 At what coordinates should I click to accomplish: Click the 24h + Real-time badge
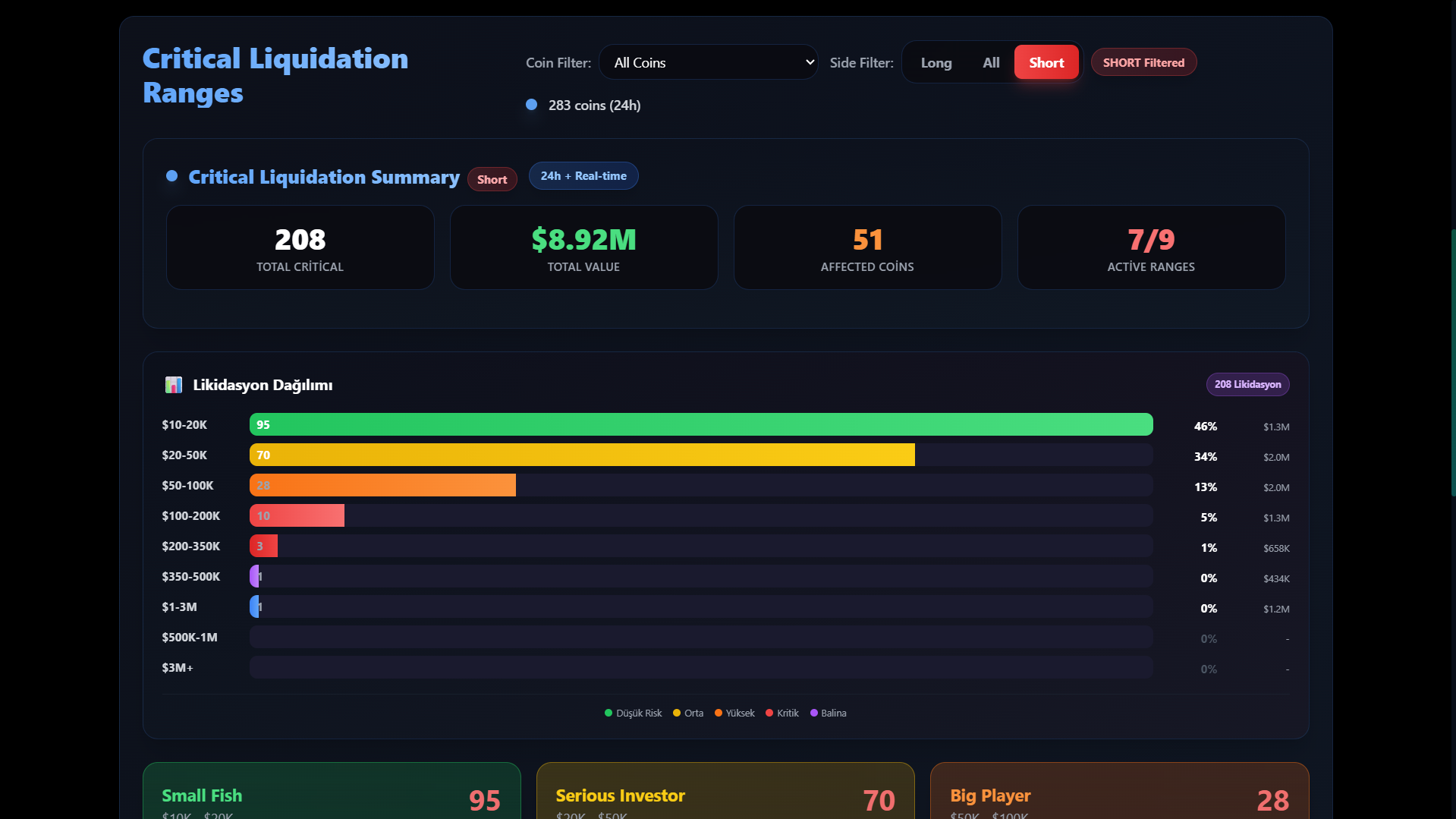pyautogui.click(x=583, y=176)
